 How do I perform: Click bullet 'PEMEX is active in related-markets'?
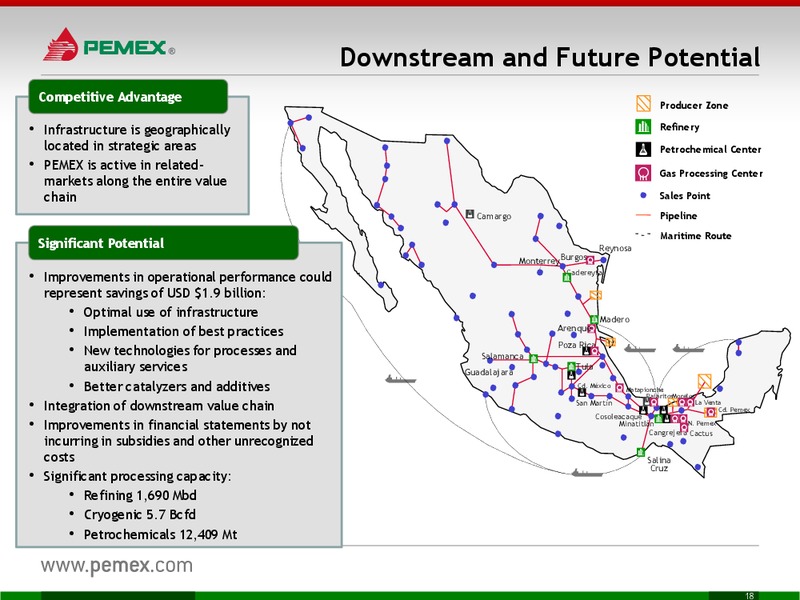(x=135, y=181)
